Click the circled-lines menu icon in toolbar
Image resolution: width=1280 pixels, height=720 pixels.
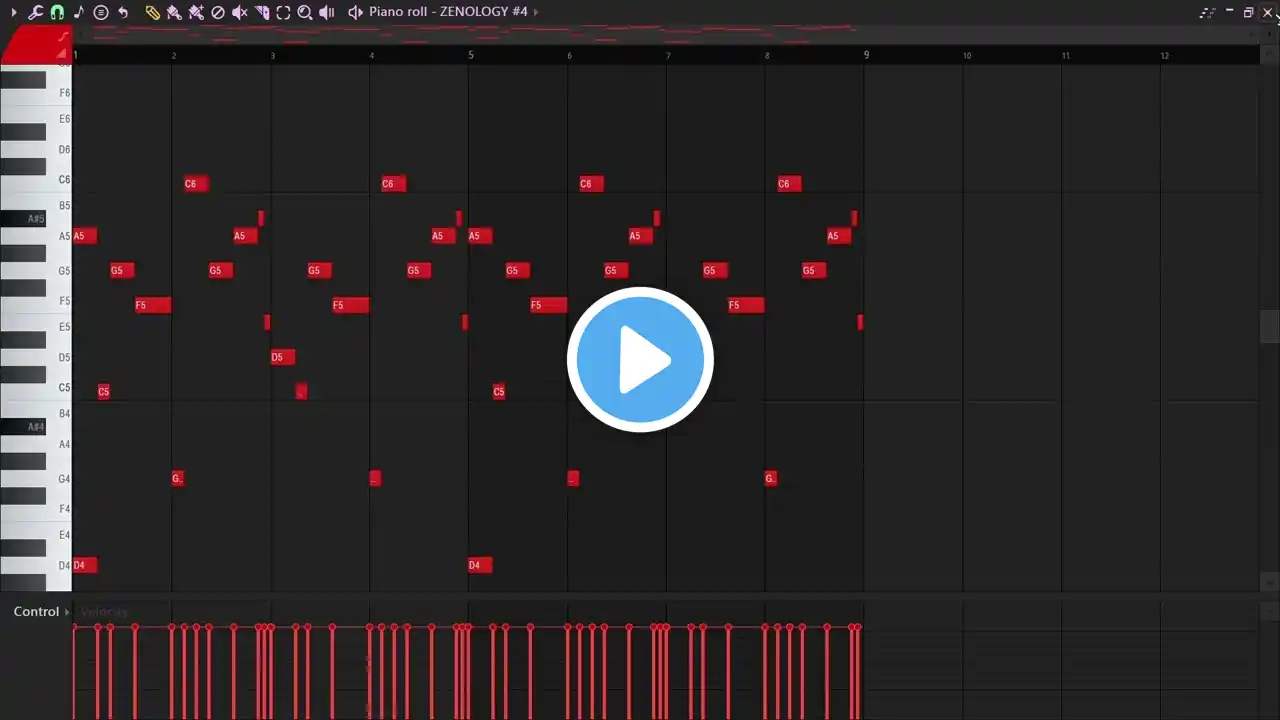pyautogui.click(x=101, y=12)
